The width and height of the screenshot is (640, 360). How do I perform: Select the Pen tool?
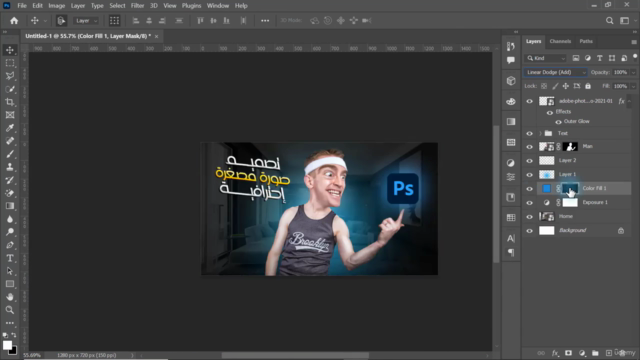(10, 245)
